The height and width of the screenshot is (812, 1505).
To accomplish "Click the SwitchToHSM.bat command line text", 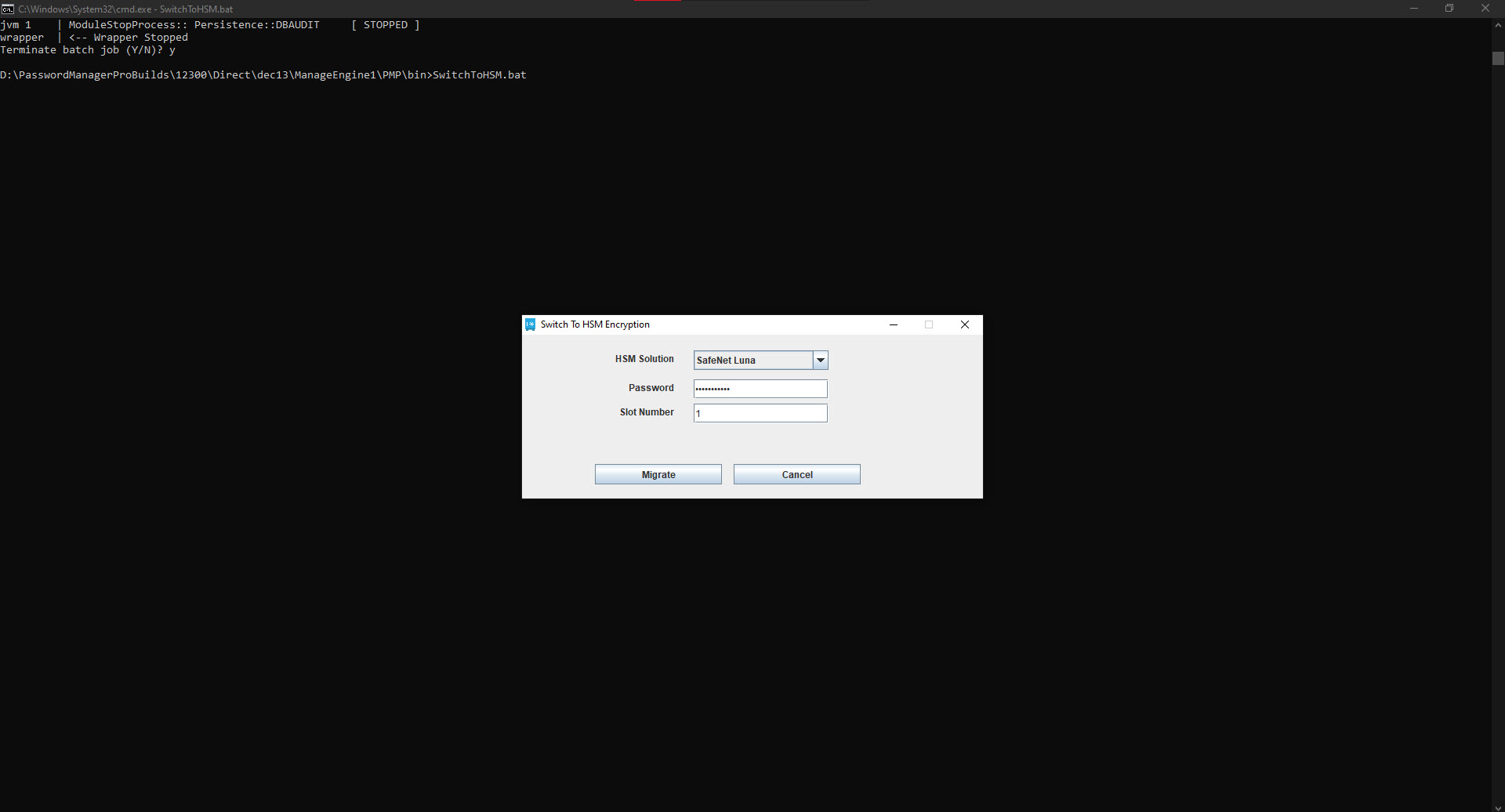I will tap(479, 75).
